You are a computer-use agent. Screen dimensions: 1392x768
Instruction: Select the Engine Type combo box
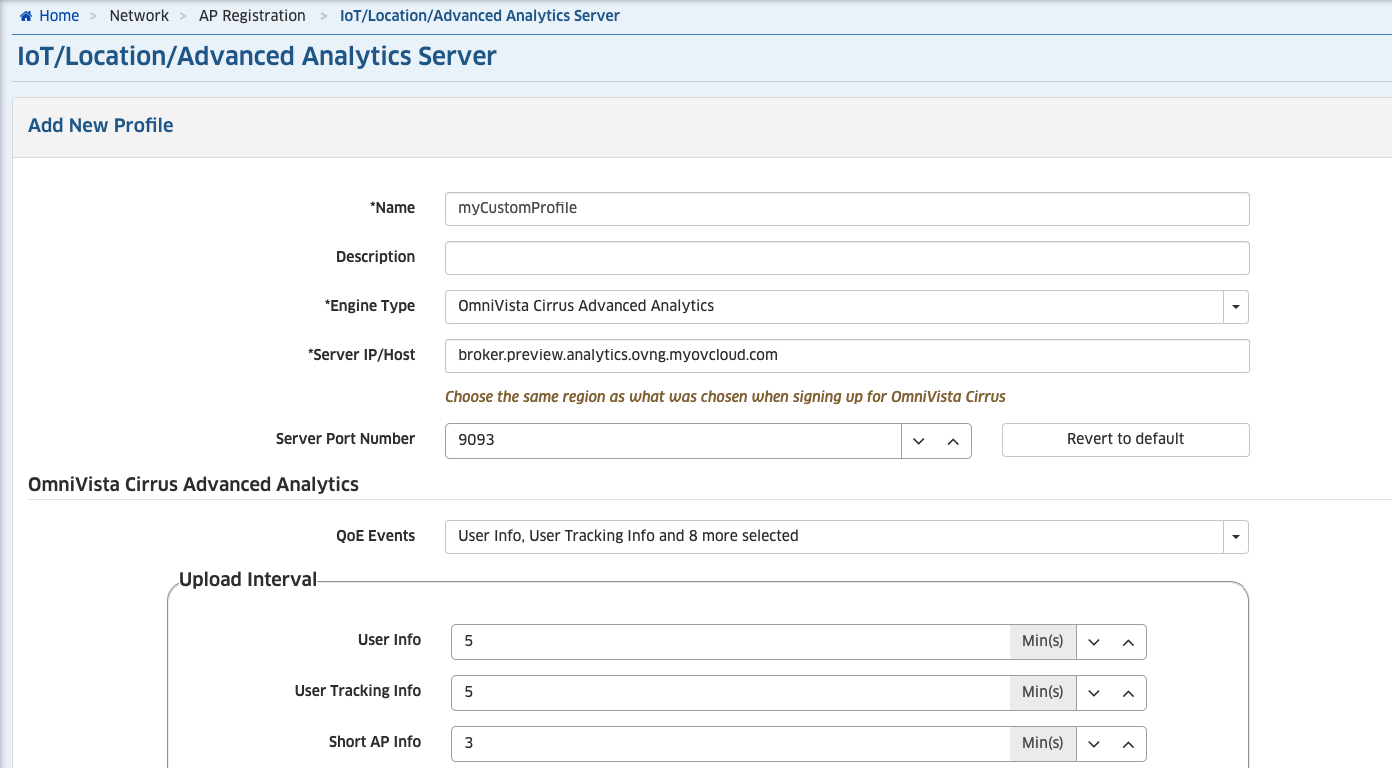coord(847,307)
